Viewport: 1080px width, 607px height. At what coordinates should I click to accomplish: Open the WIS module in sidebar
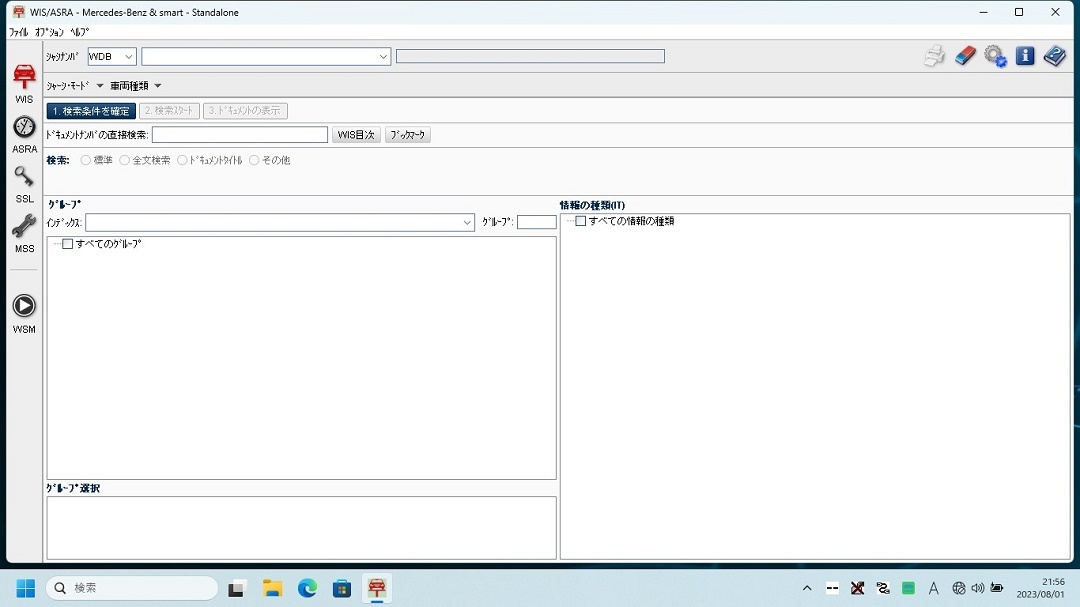pyautogui.click(x=24, y=78)
